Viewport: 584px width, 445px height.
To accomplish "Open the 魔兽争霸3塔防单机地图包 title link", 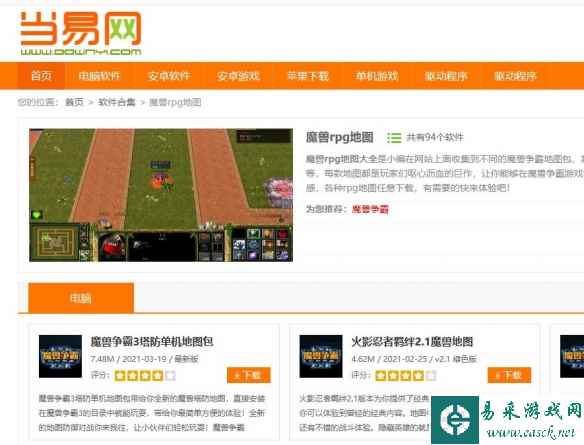I will (152, 341).
